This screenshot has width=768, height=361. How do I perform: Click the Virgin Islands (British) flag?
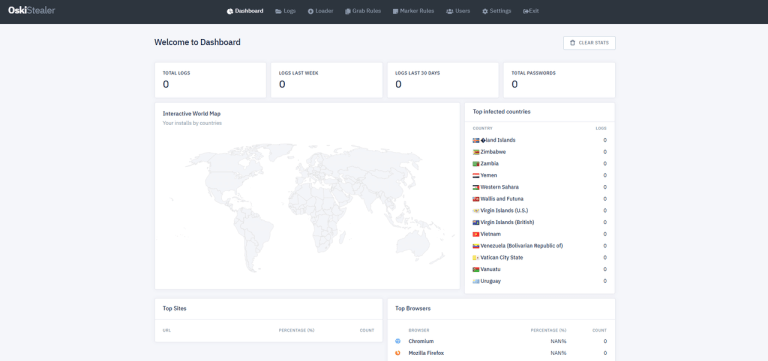pos(476,222)
